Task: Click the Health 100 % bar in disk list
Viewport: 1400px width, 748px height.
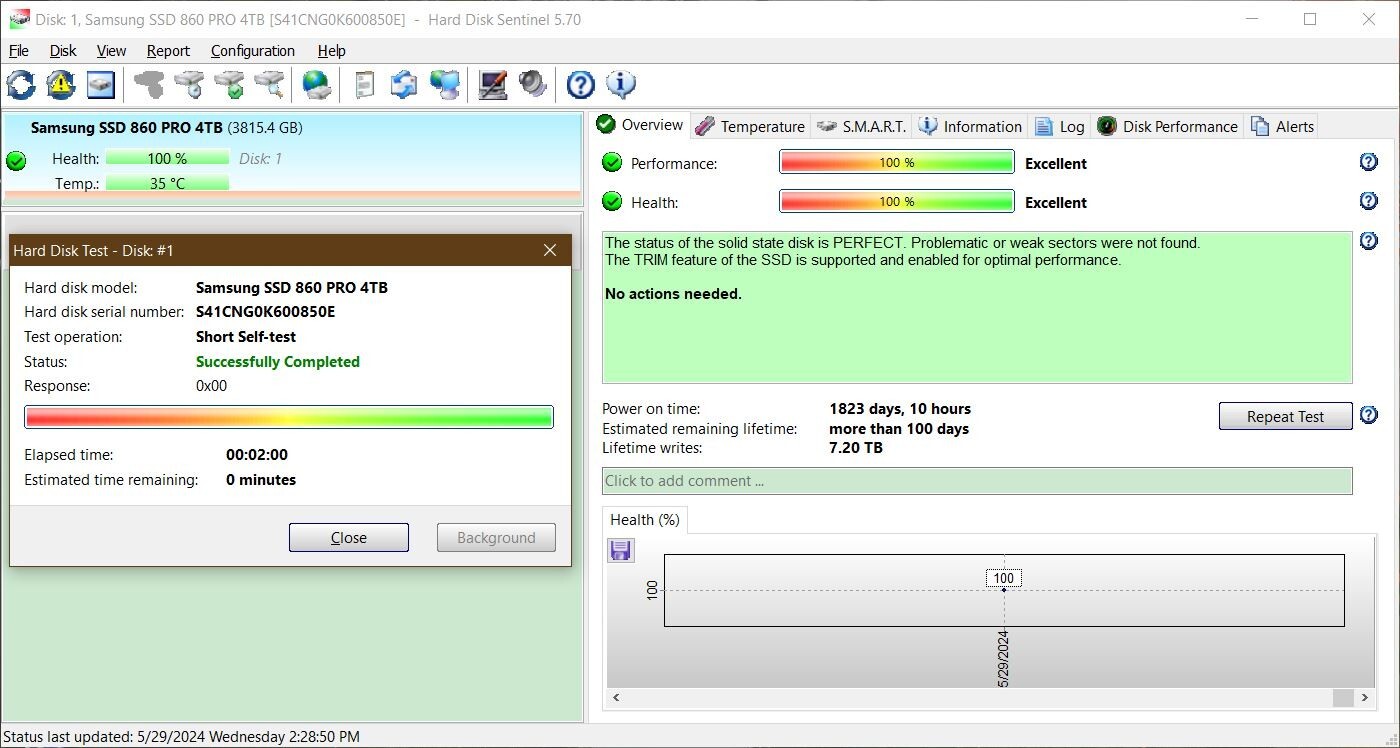Action: 167,158
